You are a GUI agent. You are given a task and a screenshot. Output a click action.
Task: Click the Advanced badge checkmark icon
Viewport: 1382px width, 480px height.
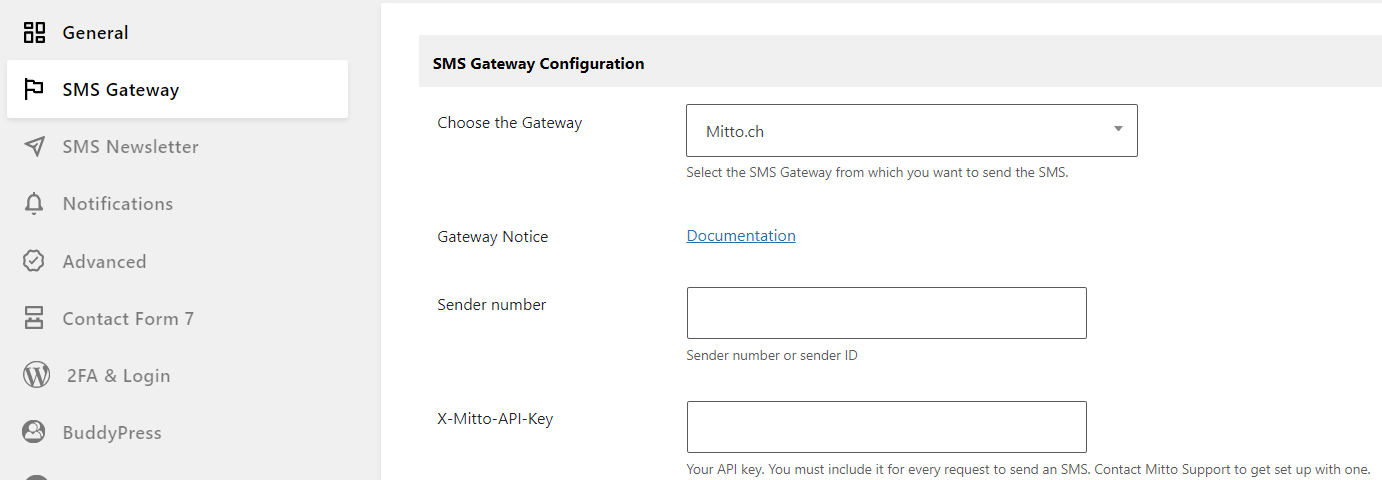pyautogui.click(x=34, y=261)
